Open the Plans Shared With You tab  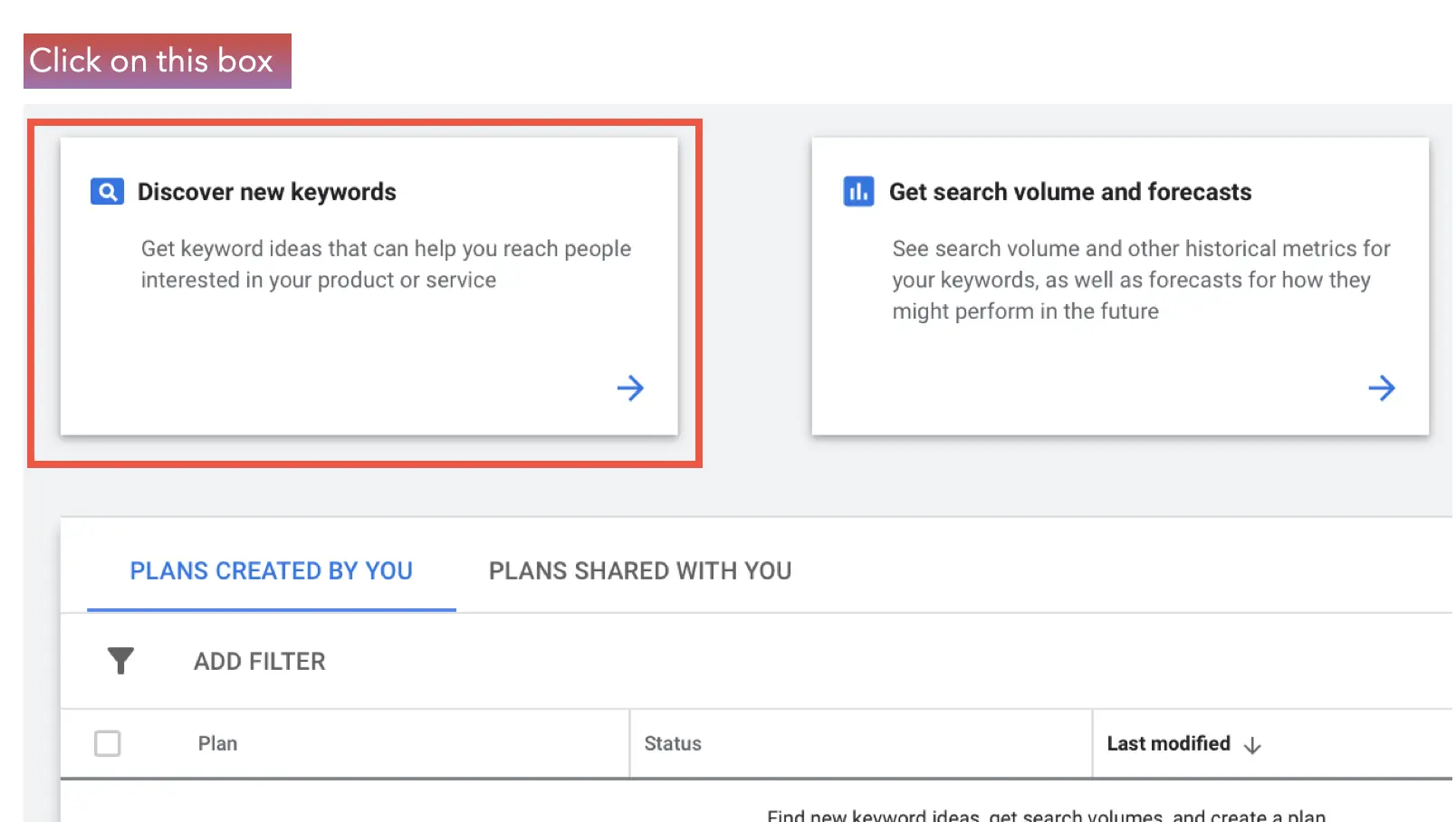[640, 571]
